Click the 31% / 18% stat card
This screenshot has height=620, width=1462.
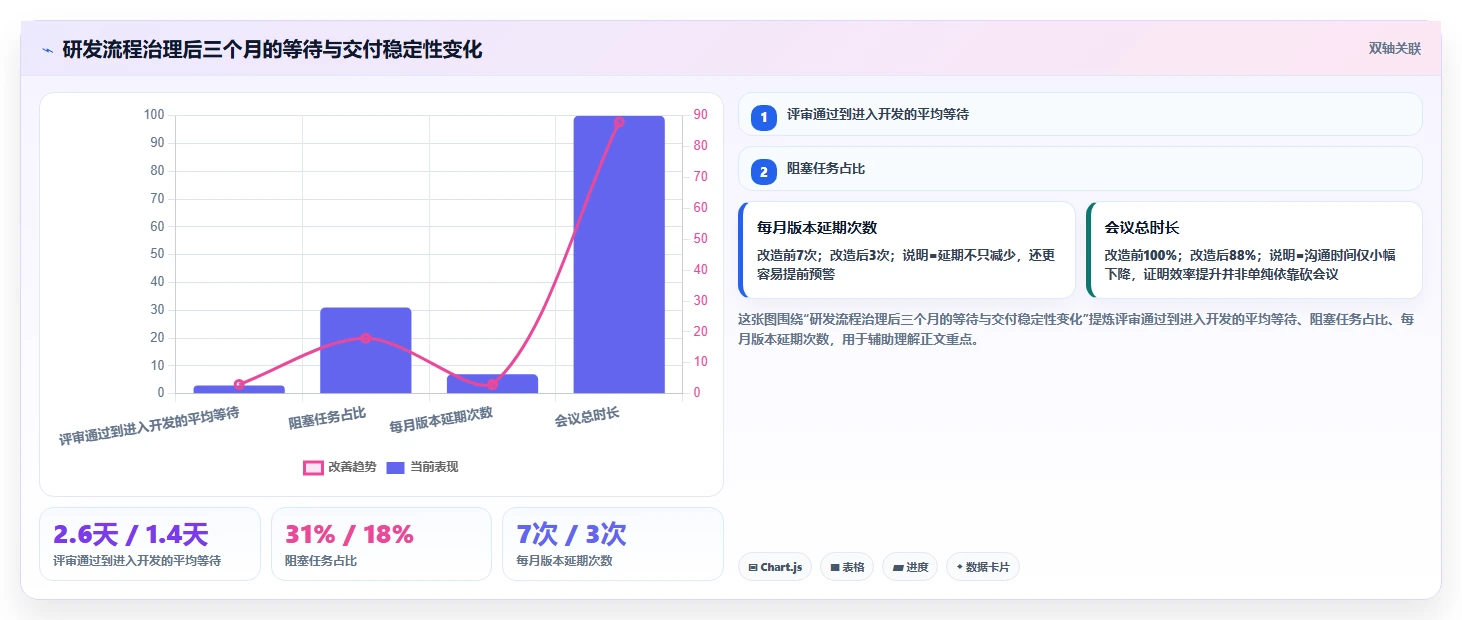point(381,544)
